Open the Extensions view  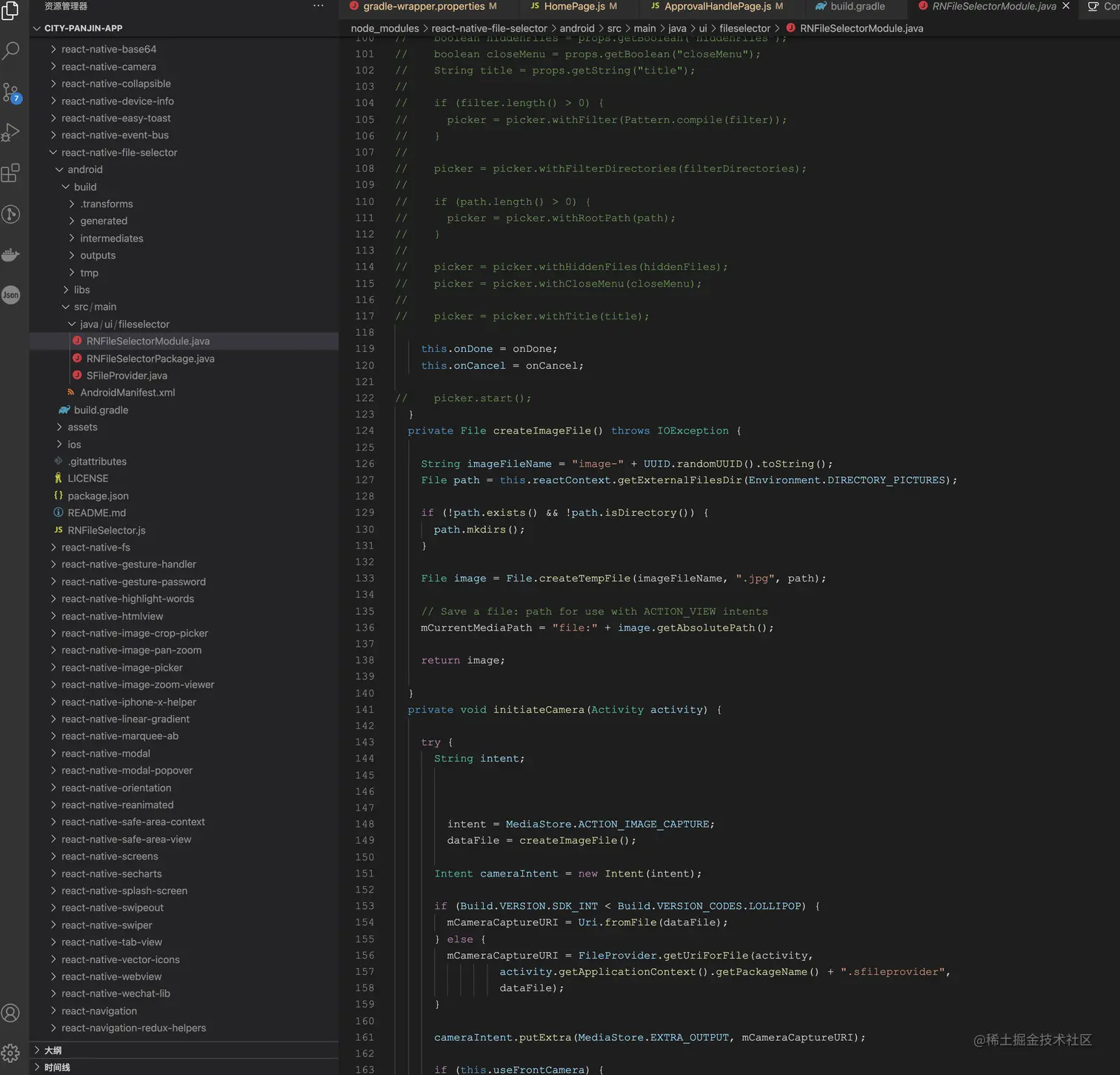pos(10,173)
